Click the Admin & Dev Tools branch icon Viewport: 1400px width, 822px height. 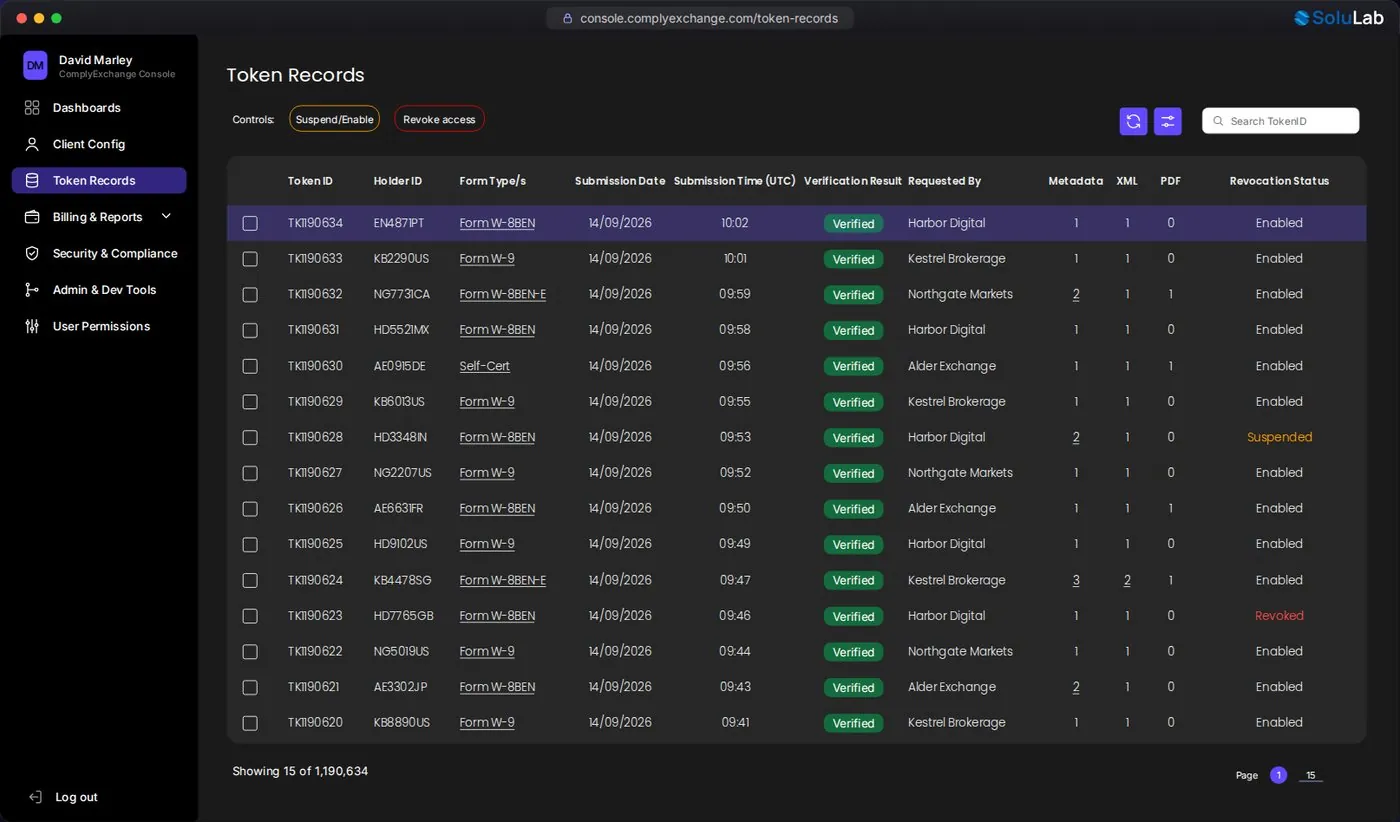click(32, 290)
